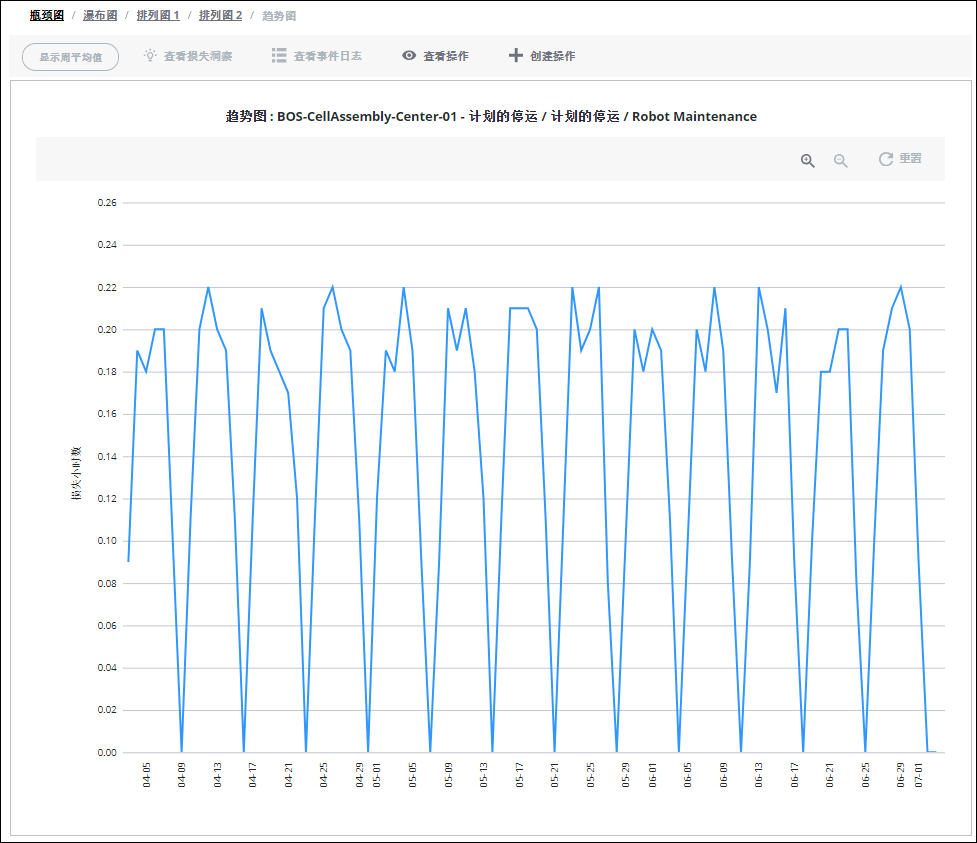Click the 0.12 y-axis label
This screenshot has height=843, width=977.
point(107,498)
